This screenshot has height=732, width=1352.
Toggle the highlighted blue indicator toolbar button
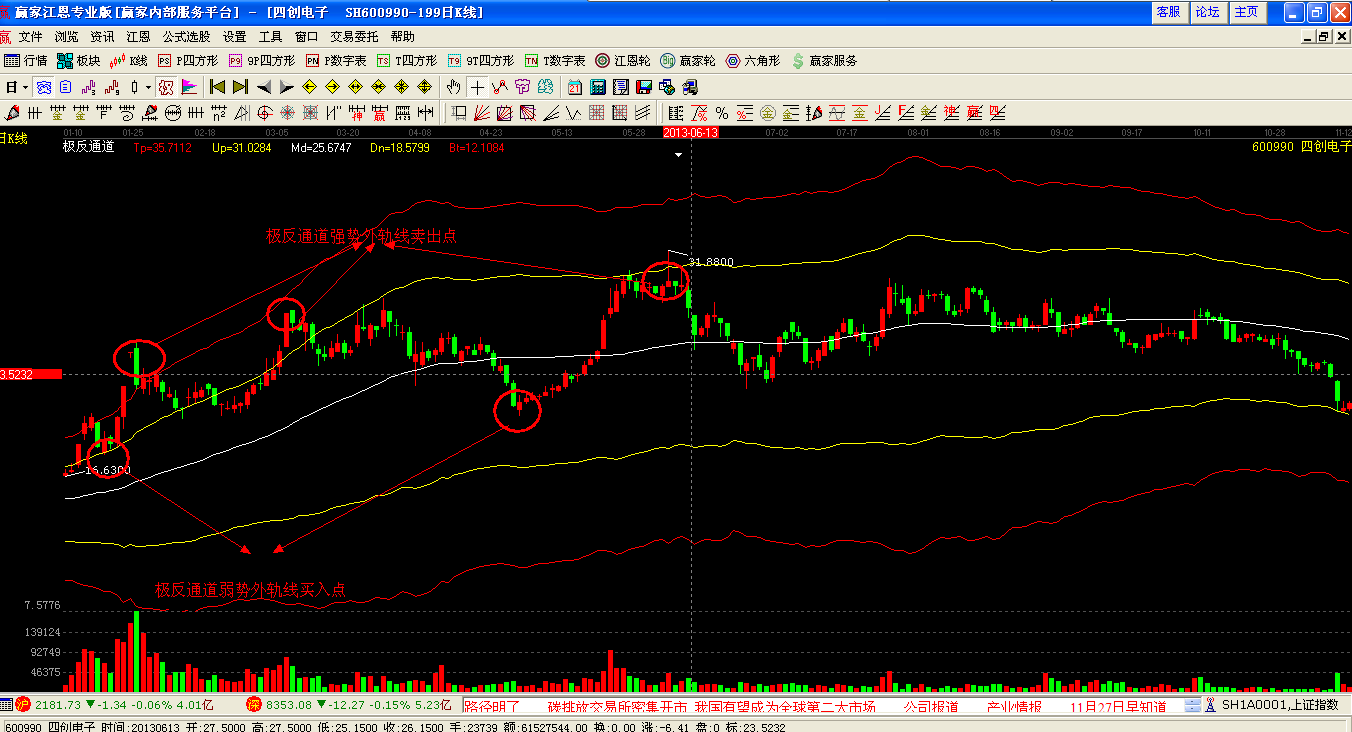[43, 87]
